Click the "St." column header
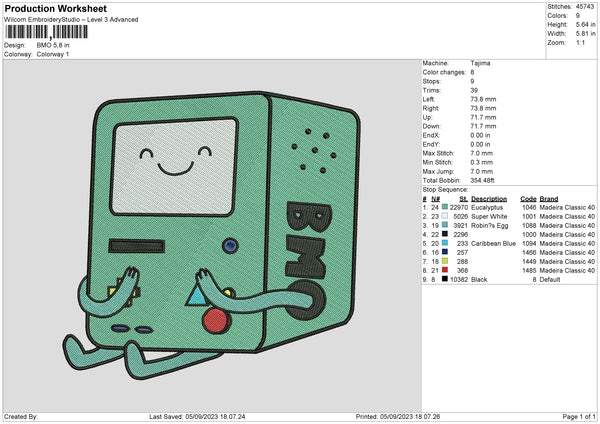The height and width of the screenshot is (424, 600). click(463, 199)
